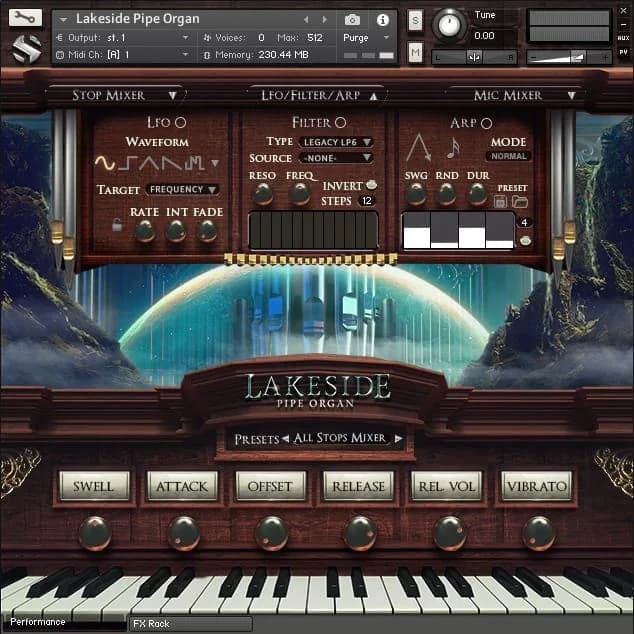Go to previous instrument arrow
This screenshot has height=634, width=634.
[306, 19]
